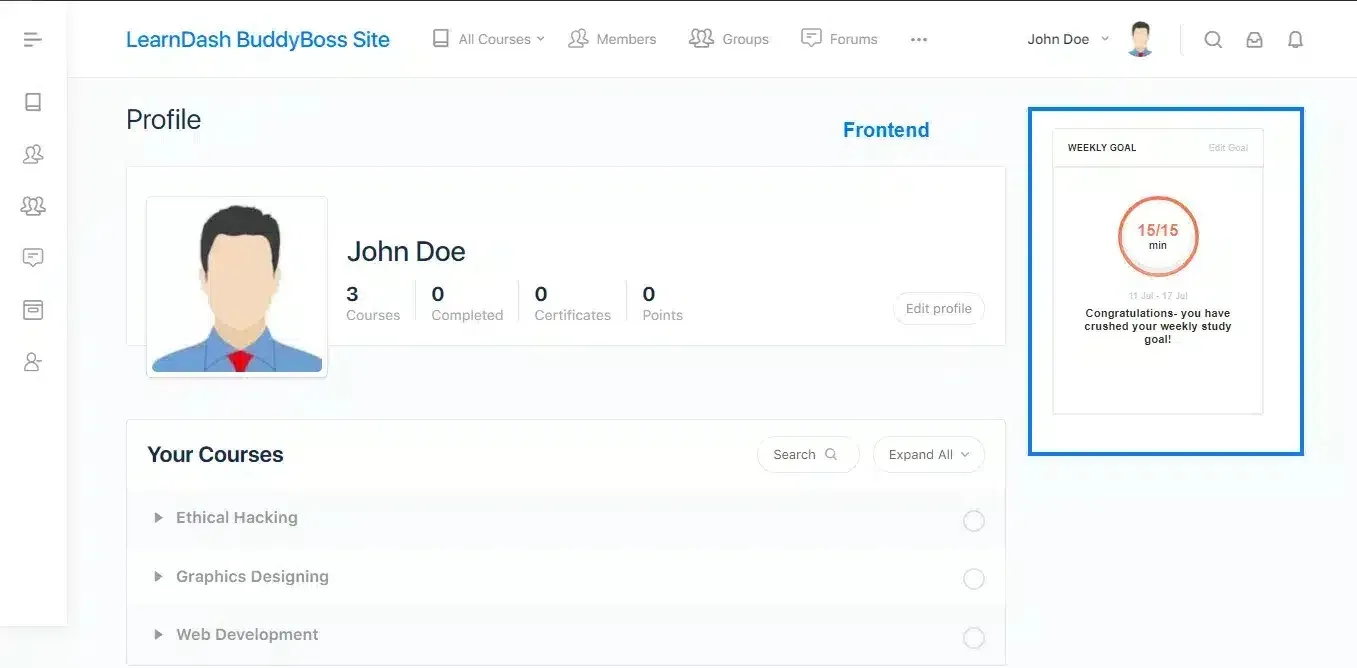
Task: Open the Edit Goal link
Action: click(x=1229, y=147)
